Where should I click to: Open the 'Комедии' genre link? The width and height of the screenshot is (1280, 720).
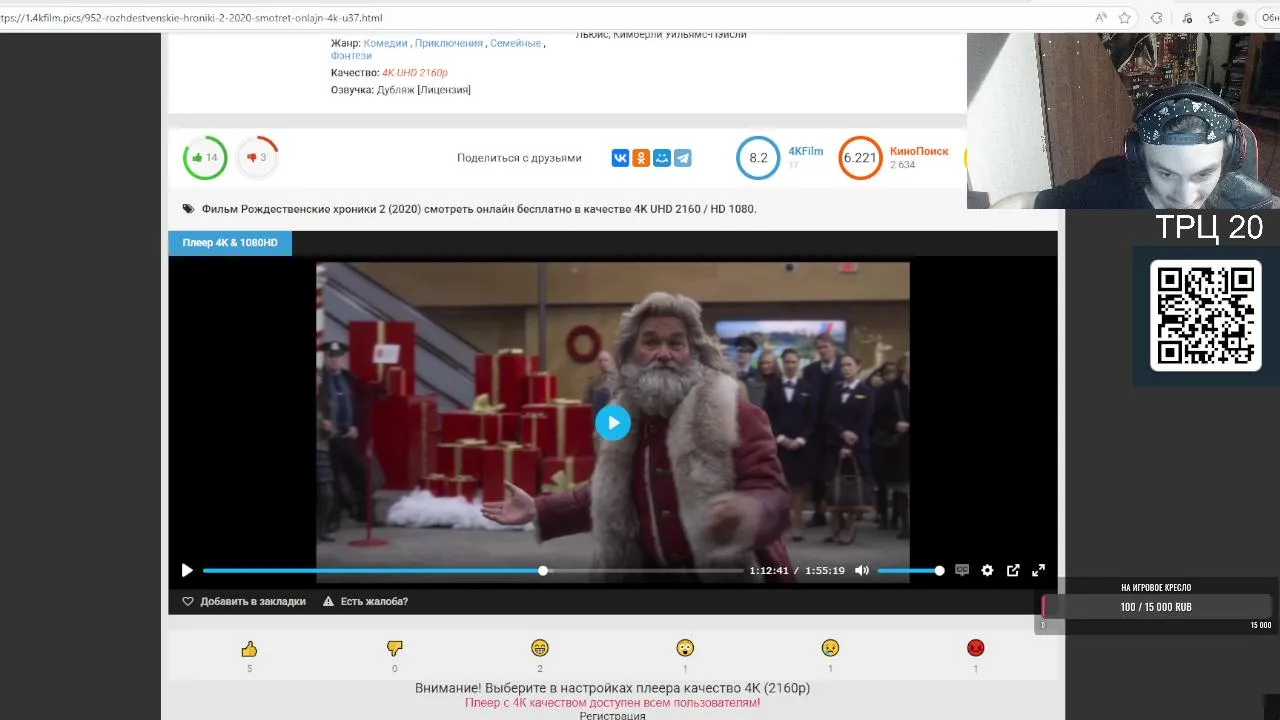click(x=385, y=43)
